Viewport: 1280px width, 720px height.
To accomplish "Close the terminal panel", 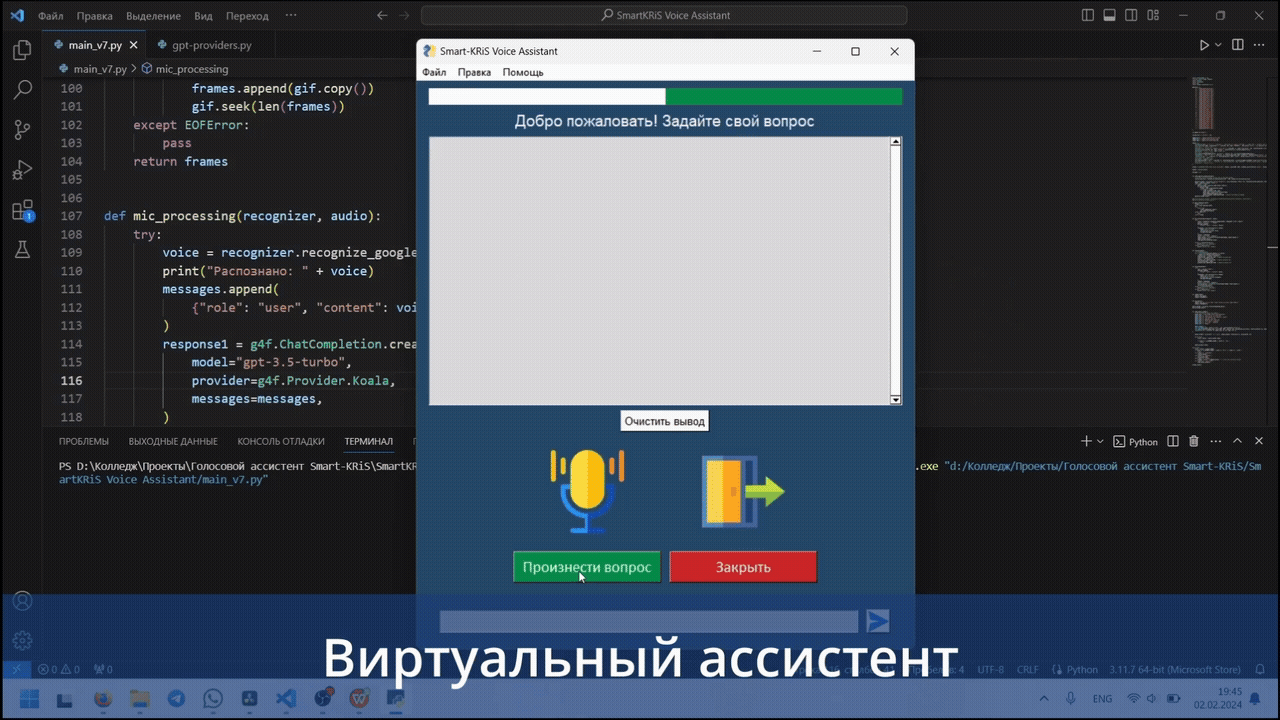I will [1259, 441].
